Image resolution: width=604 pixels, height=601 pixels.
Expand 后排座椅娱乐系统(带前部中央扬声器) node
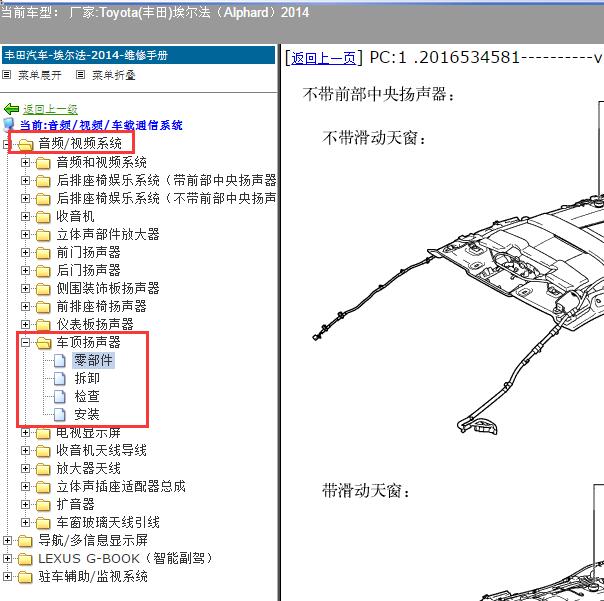25,180
